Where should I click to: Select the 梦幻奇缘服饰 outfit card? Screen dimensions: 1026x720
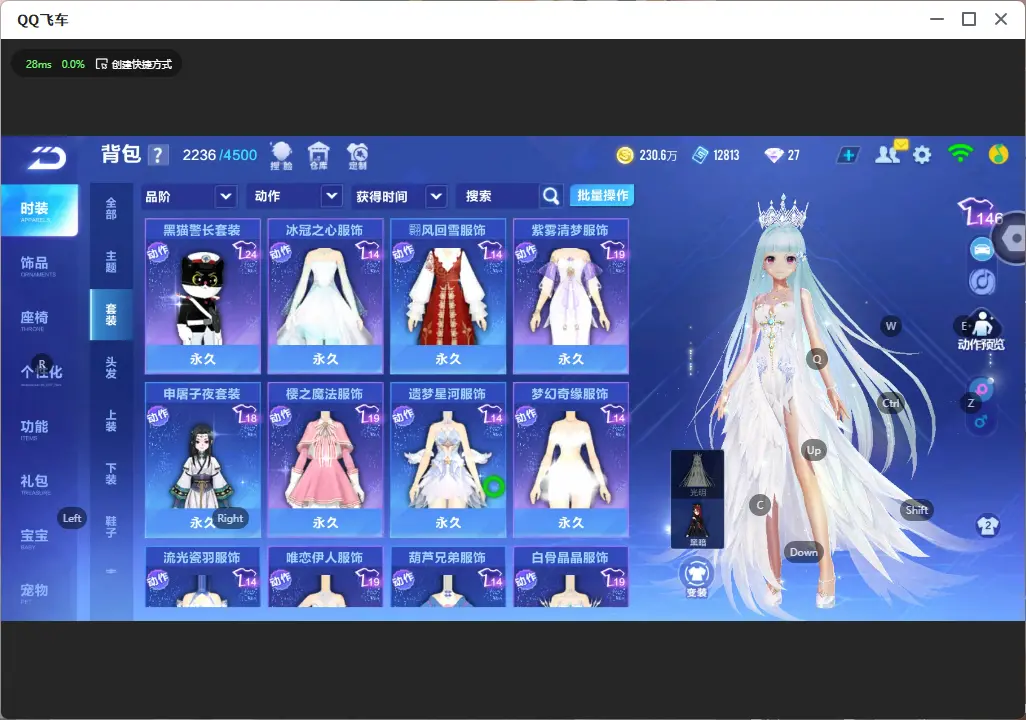(571, 459)
